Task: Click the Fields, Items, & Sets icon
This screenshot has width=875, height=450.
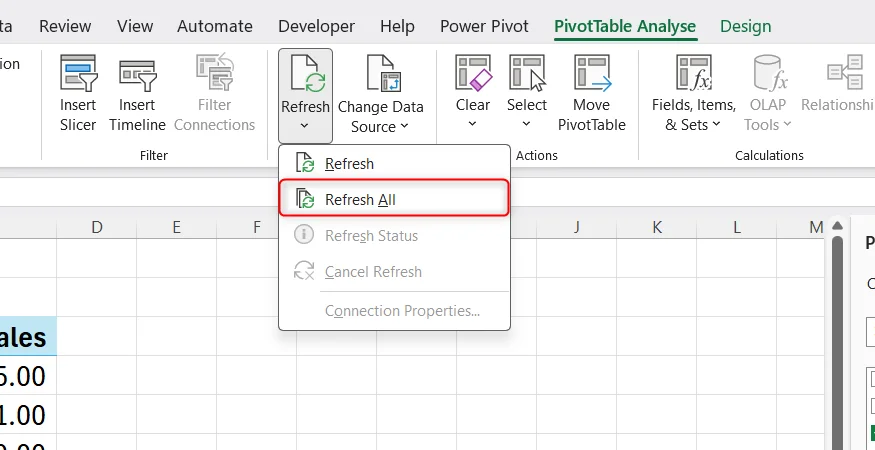Action: coord(694,73)
